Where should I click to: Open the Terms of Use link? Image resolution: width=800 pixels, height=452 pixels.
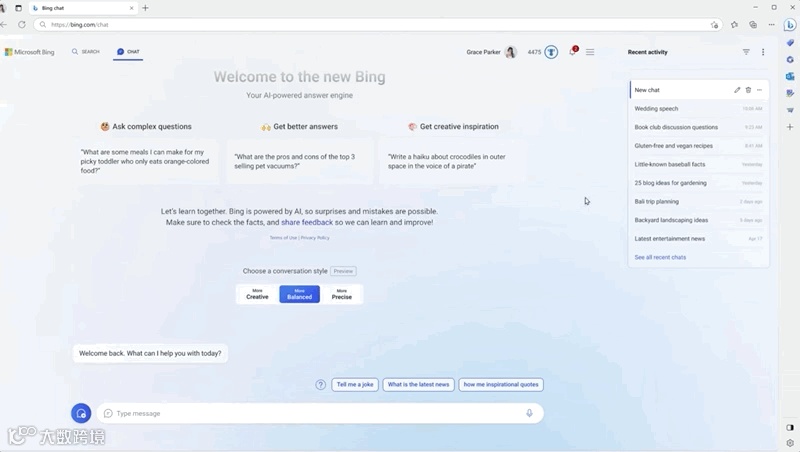click(283, 238)
